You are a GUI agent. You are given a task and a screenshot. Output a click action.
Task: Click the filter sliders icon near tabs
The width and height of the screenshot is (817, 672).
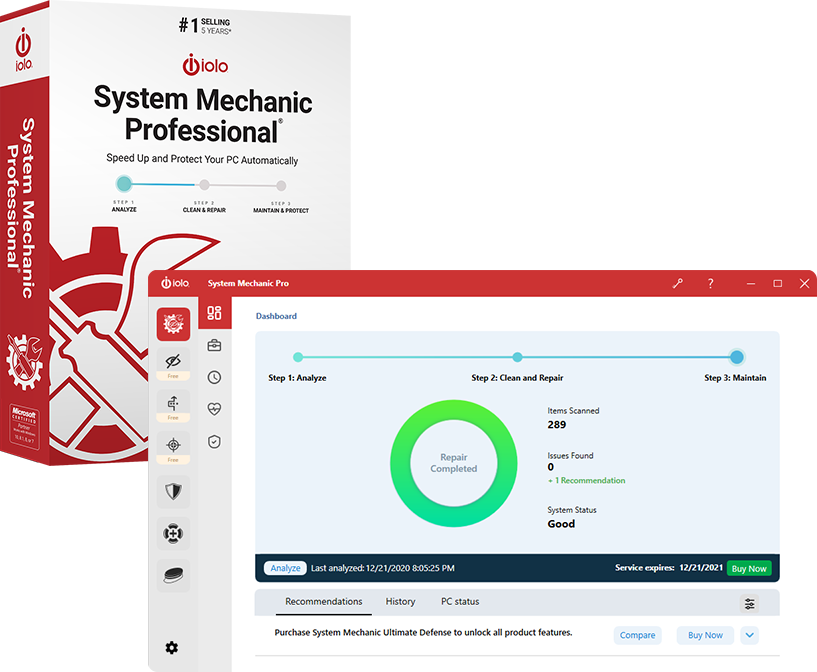pyautogui.click(x=749, y=603)
